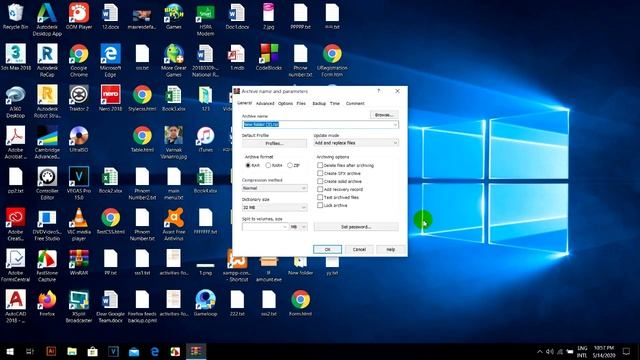Open the Update mode dropdown
The image size is (640, 360).
(356, 143)
